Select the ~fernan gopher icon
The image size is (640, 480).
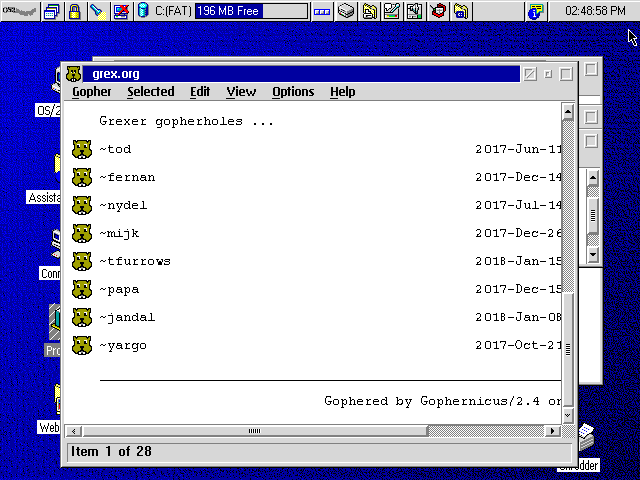pyautogui.click(x=82, y=178)
